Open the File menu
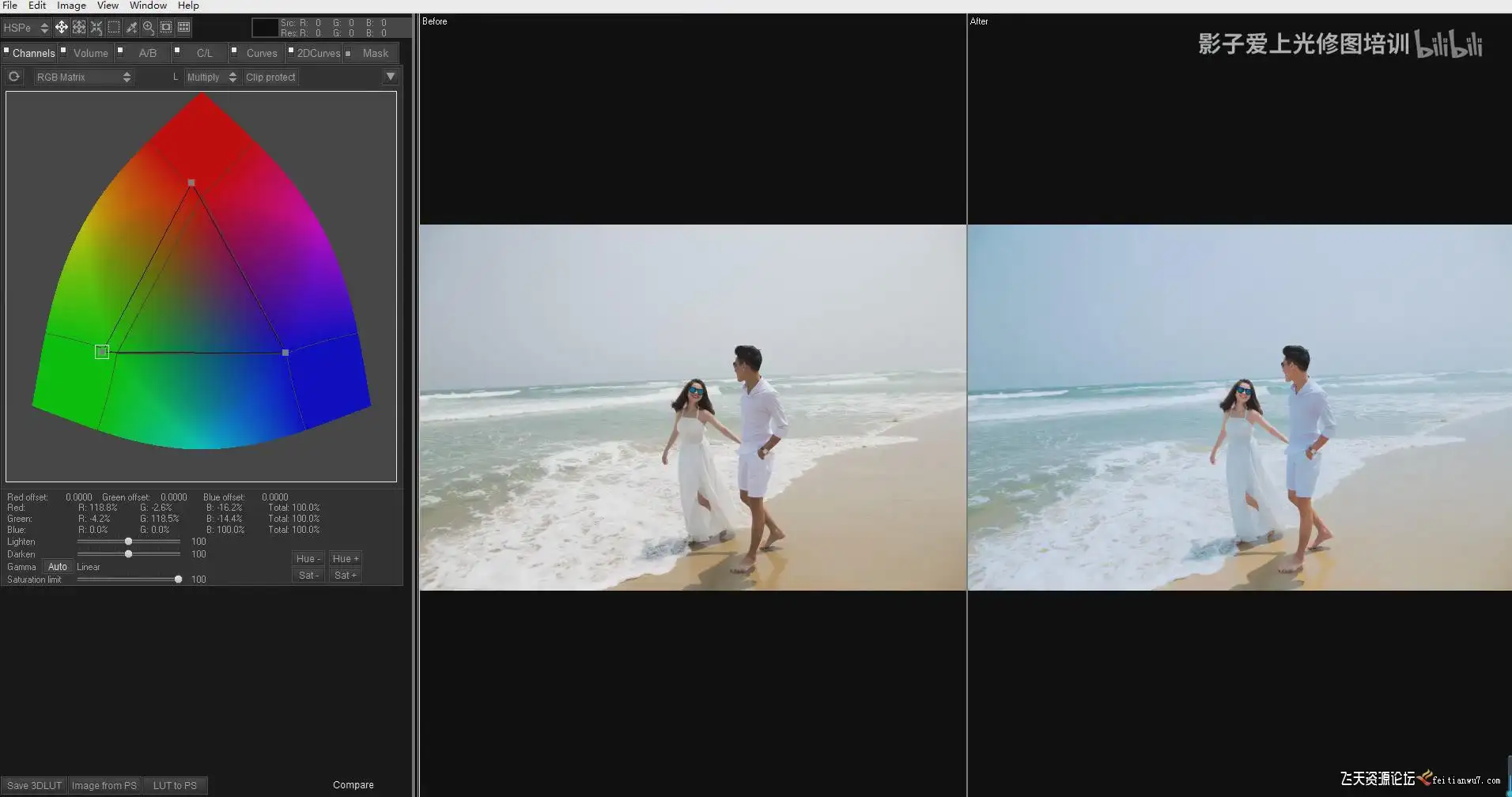The width and height of the screenshot is (1512, 797). click(x=9, y=6)
